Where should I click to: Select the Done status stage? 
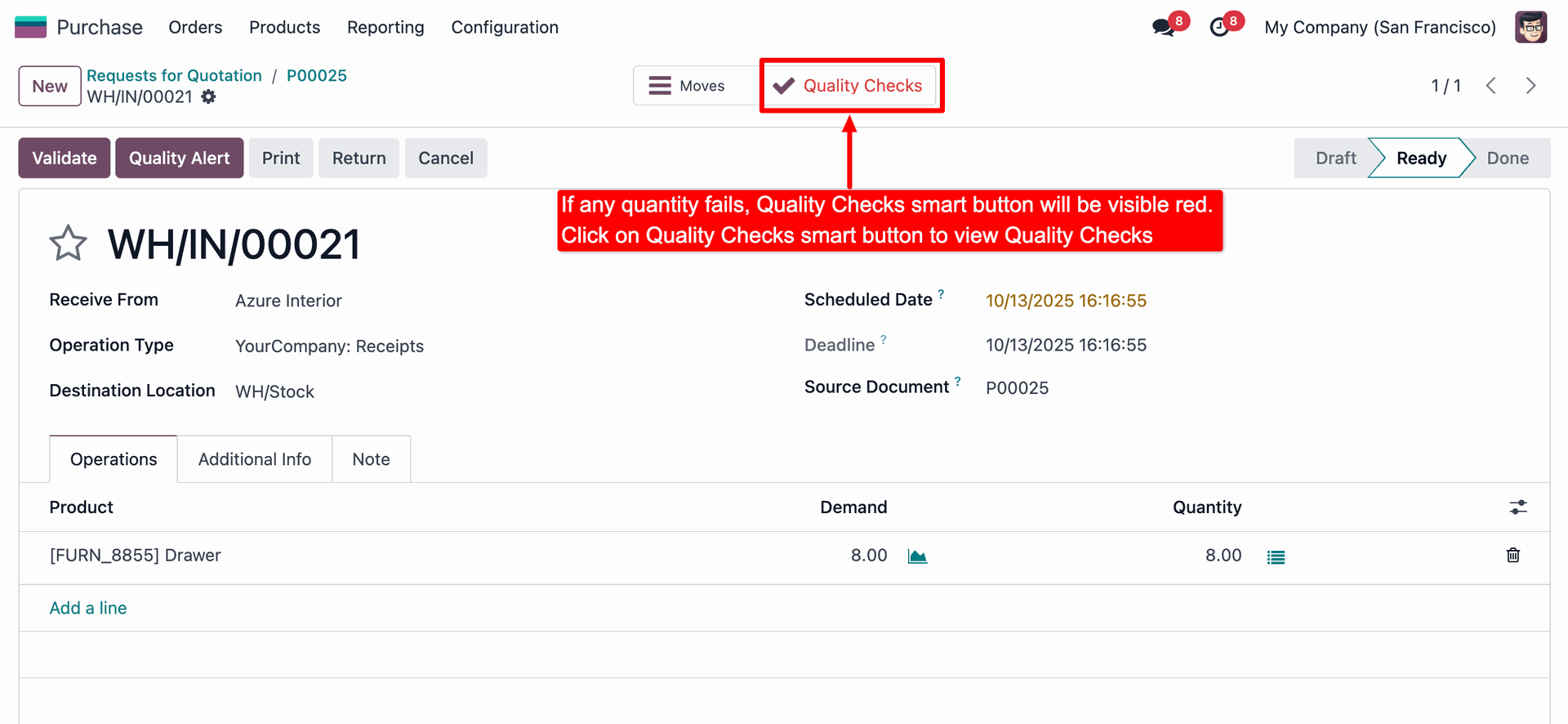click(x=1507, y=158)
